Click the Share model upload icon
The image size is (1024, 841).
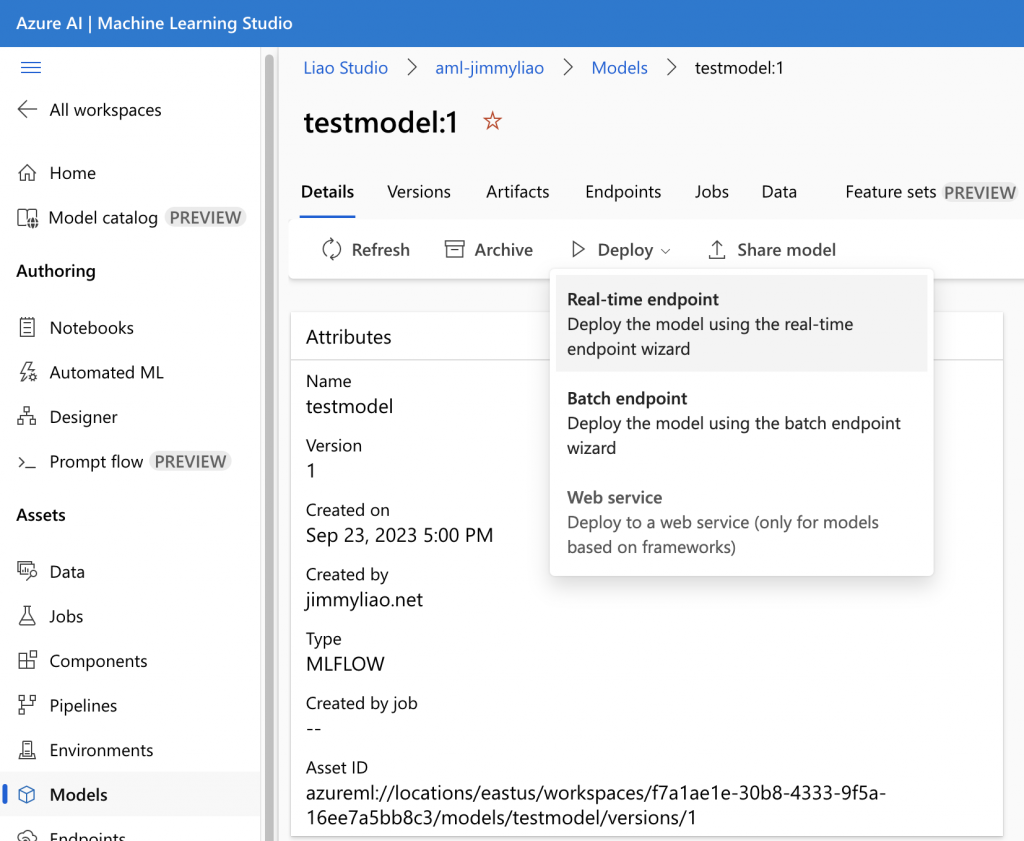[x=716, y=249]
